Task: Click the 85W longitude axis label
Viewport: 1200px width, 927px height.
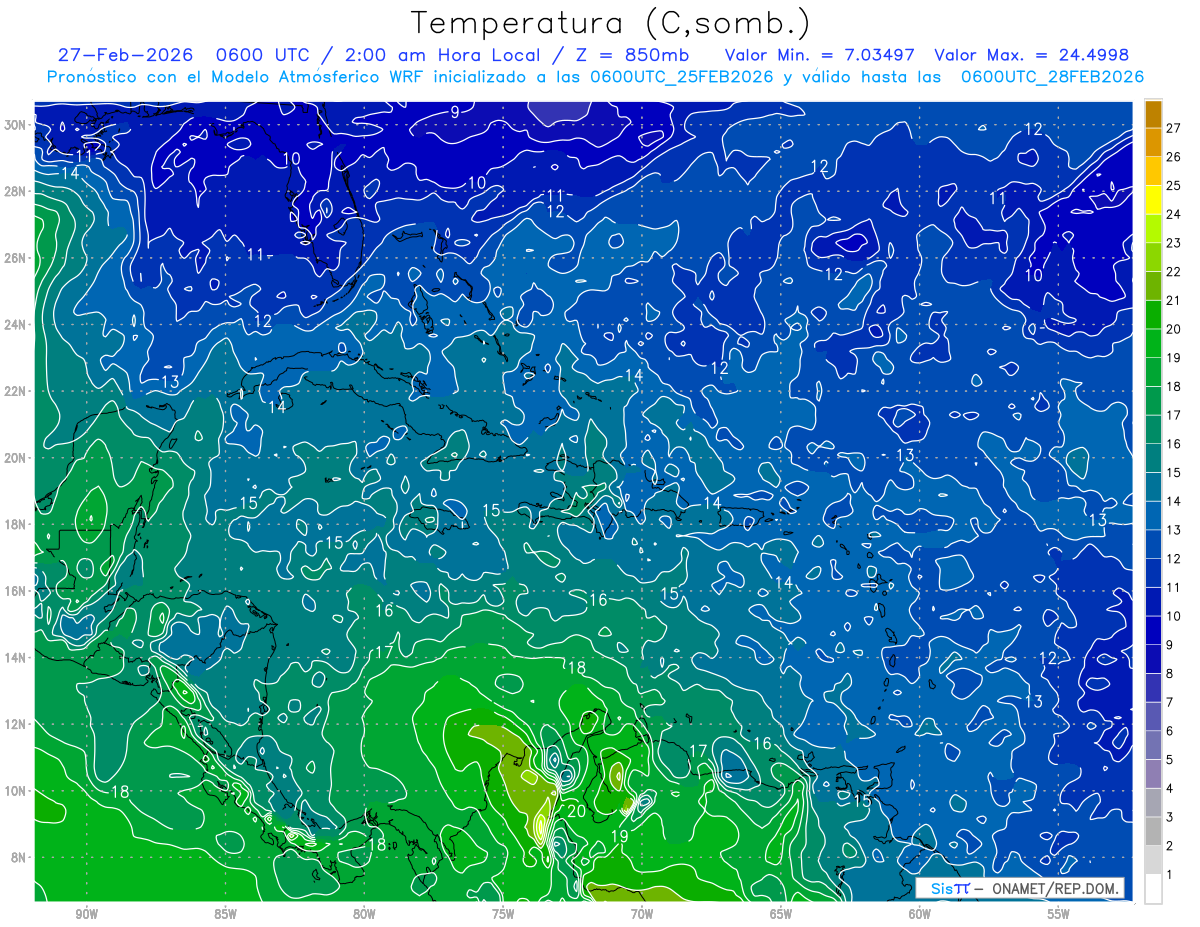Action: click(225, 914)
